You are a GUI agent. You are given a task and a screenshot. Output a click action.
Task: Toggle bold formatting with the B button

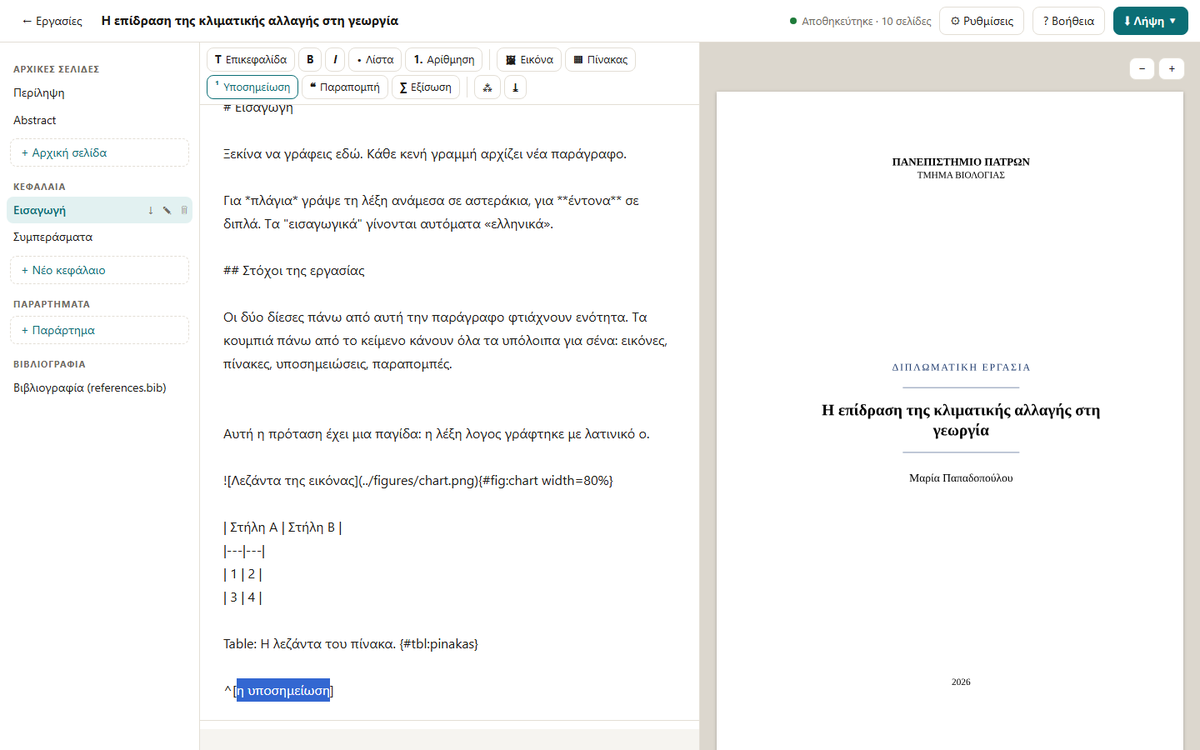click(x=310, y=60)
